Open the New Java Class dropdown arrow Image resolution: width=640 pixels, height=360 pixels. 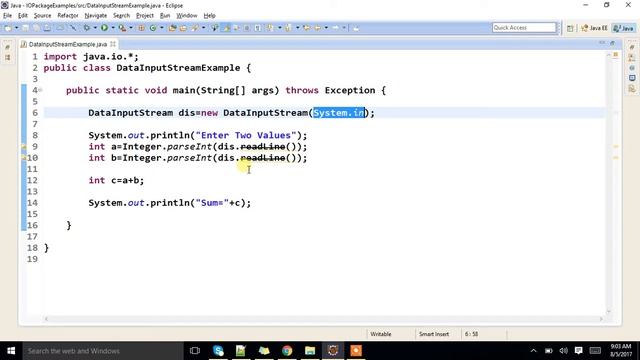point(162,28)
